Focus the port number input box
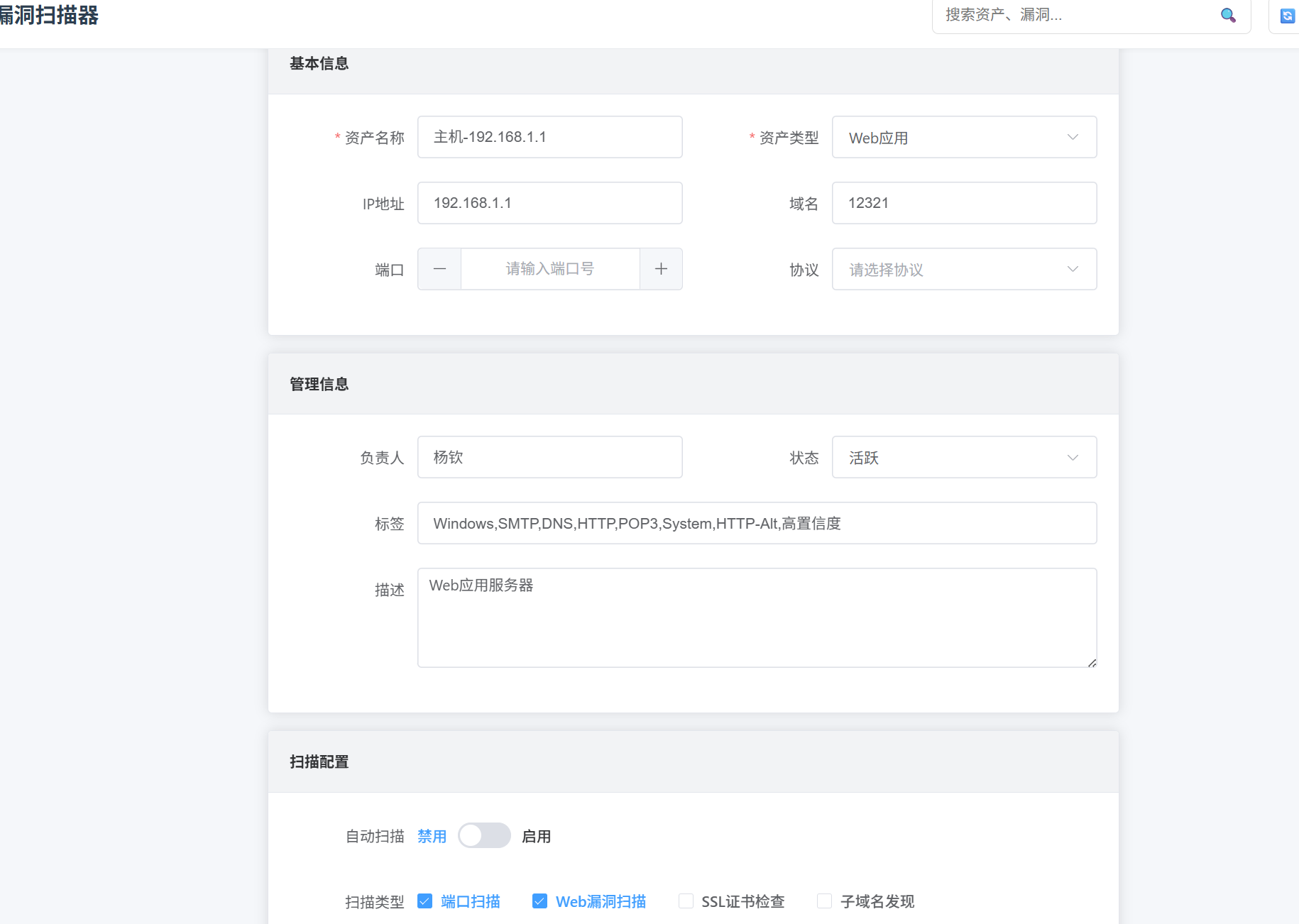Image resolution: width=1299 pixels, height=924 pixels. point(550,270)
